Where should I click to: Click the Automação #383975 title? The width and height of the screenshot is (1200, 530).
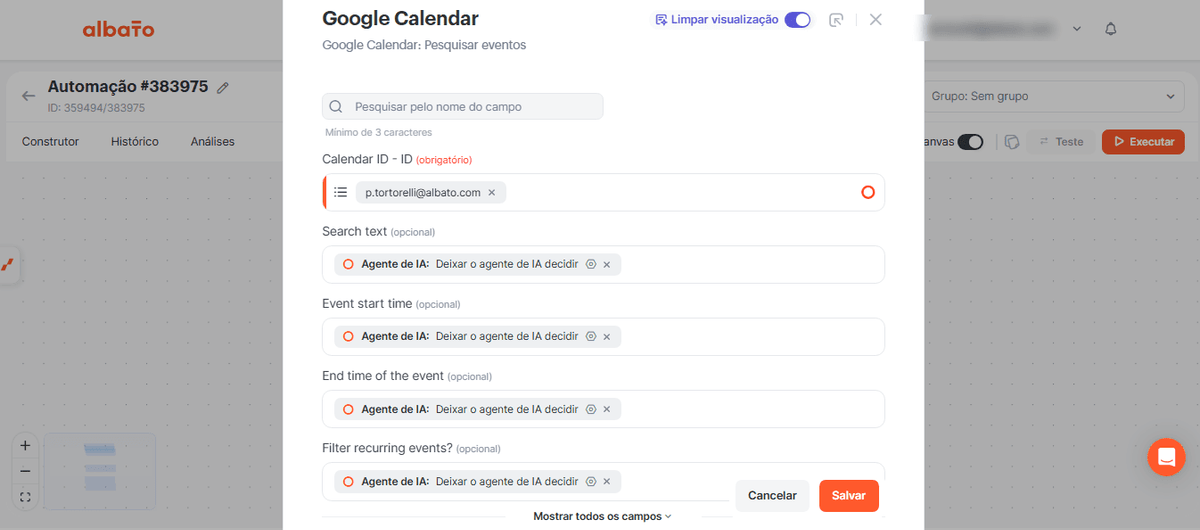(128, 87)
